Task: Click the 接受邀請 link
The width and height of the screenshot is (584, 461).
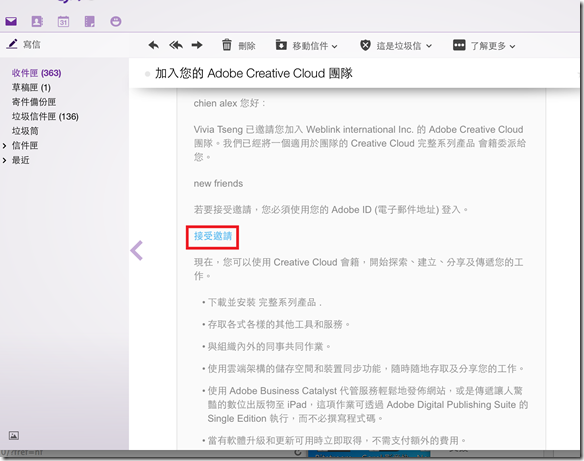Action: [213, 236]
